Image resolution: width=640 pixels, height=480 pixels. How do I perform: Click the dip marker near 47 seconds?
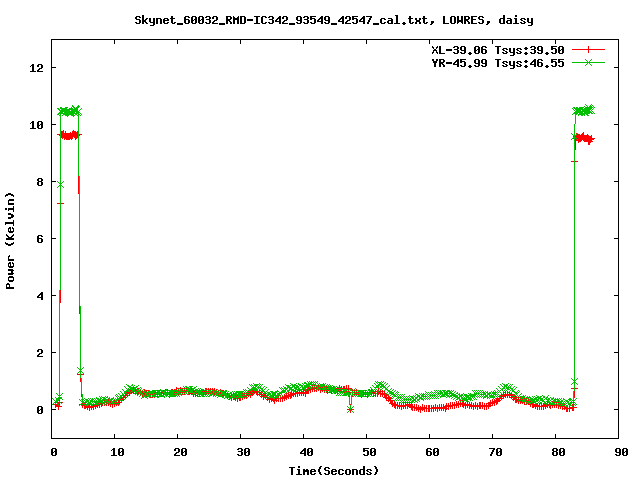(x=349, y=408)
